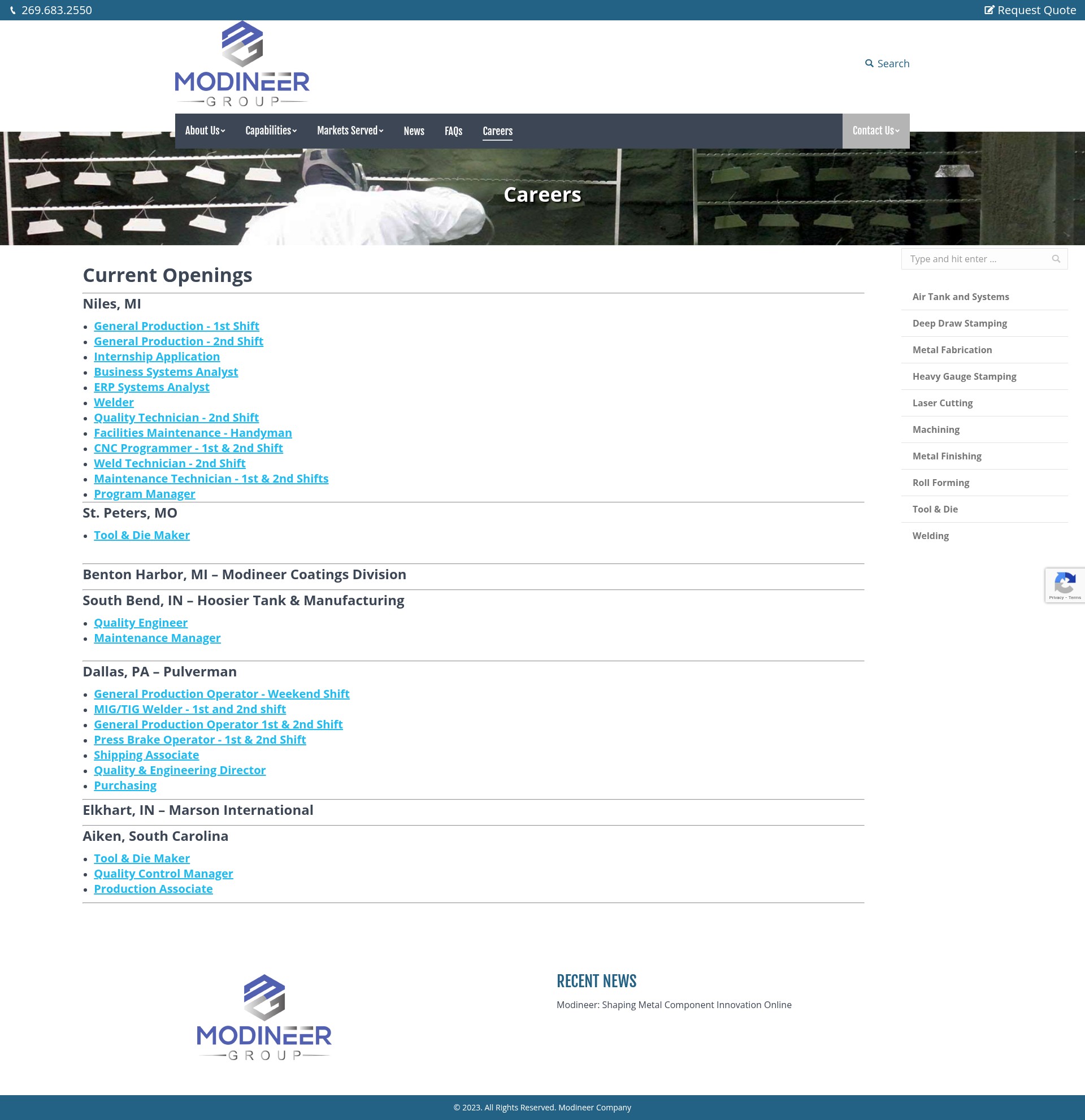Image resolution: width=1085 pixels, height=1120 pixels.
Task: Open Quality & Engineering Director link
Action: (x=179, y=770)
